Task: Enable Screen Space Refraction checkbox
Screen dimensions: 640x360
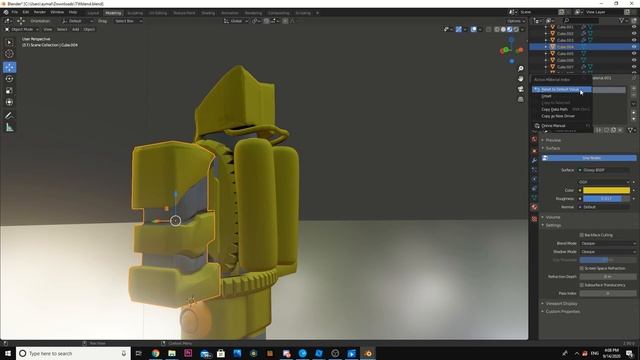Action: [582, 268]
